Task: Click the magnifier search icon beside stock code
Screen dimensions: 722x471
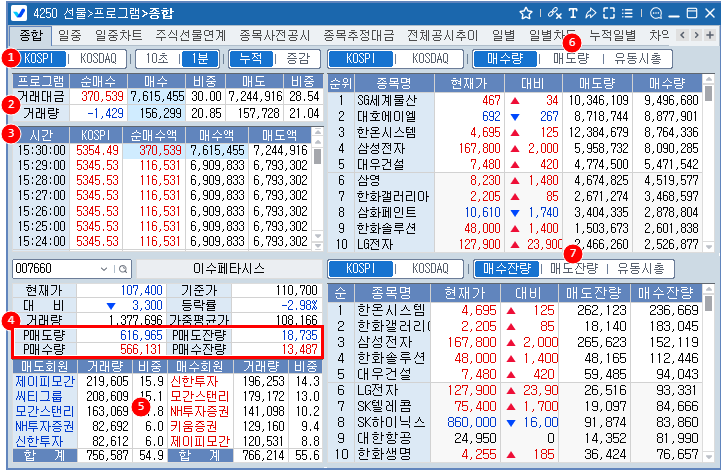Action: pos(123,269)
